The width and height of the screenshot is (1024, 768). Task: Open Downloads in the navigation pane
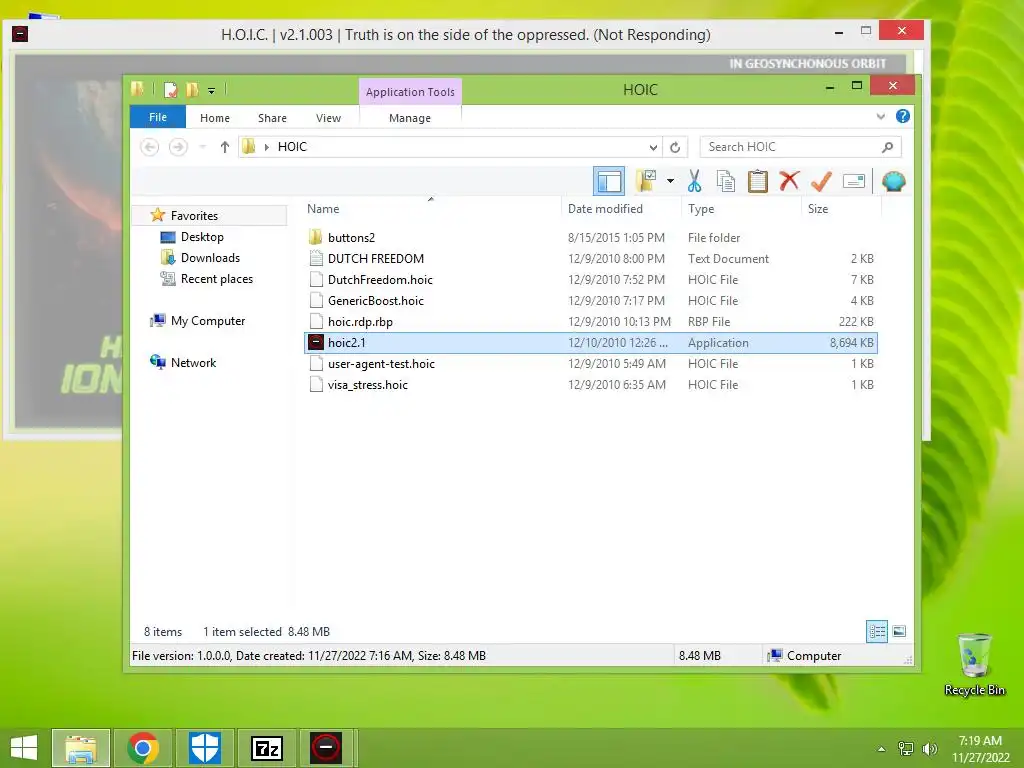[x=210, y=258]
